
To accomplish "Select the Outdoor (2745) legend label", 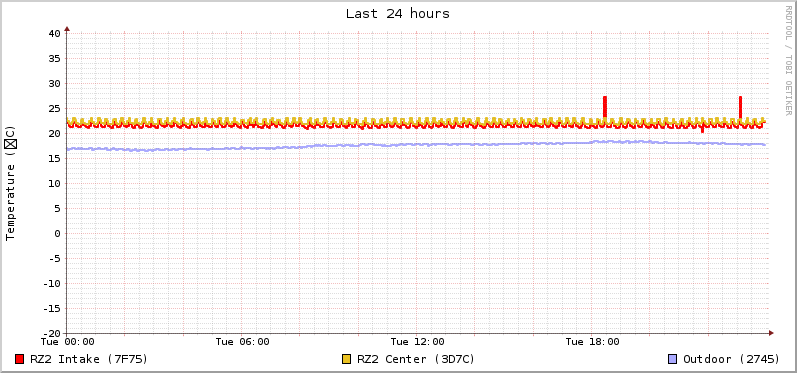I will coord(731,359).
